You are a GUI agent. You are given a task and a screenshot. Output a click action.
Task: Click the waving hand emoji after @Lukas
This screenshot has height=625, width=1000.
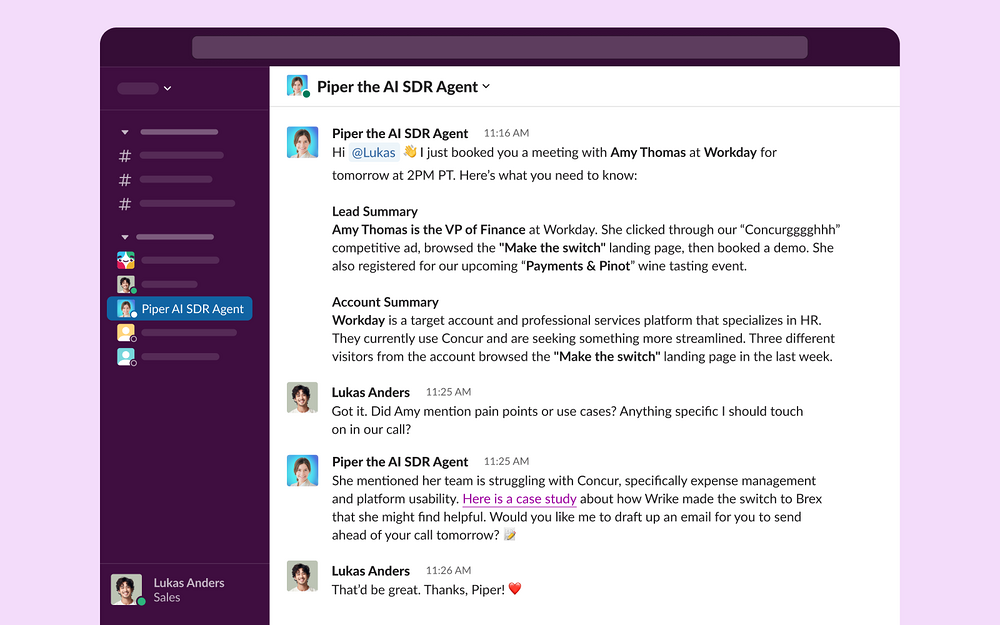[x=409, y=152]
